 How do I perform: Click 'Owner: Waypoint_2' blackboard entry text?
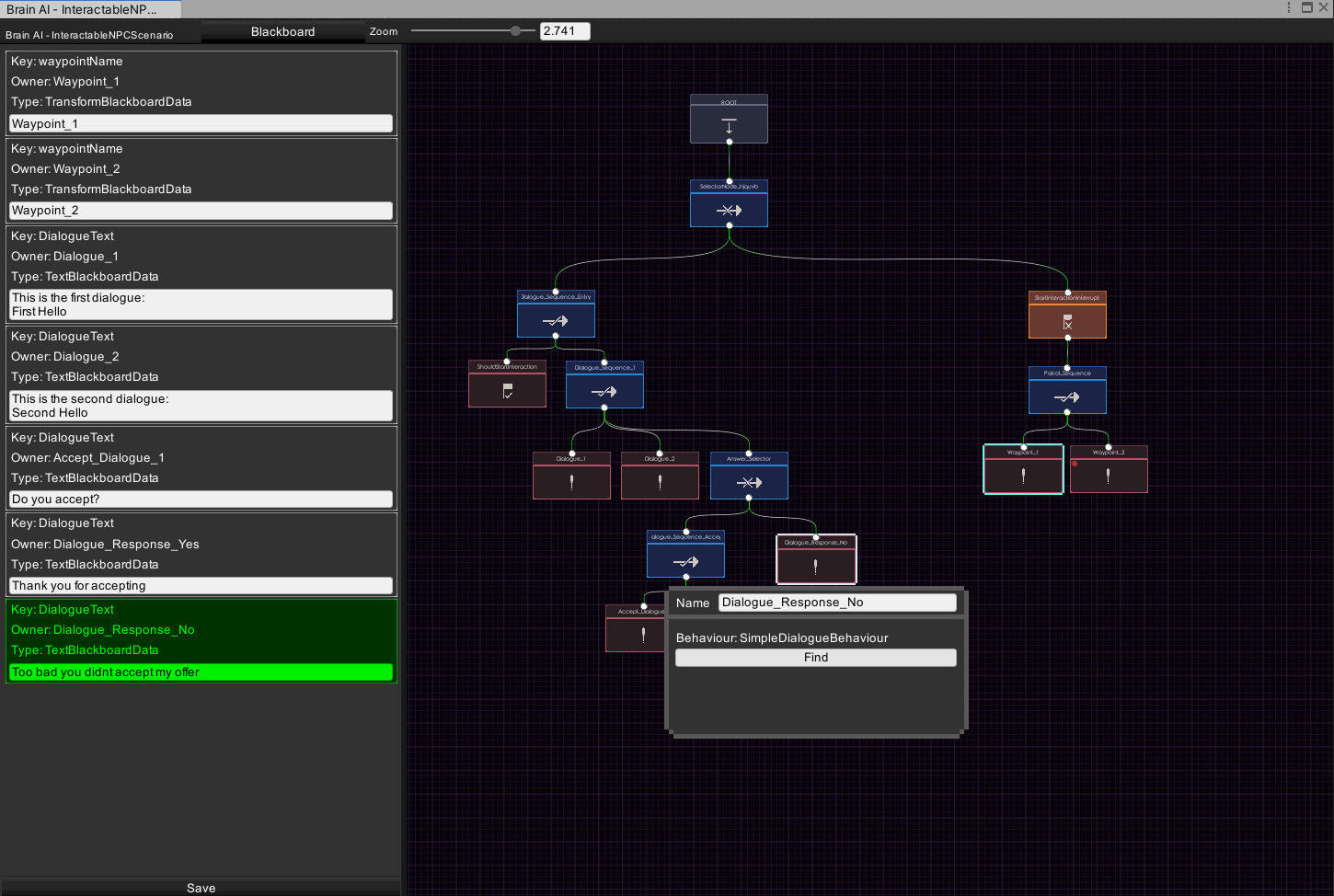pos(65,169)
